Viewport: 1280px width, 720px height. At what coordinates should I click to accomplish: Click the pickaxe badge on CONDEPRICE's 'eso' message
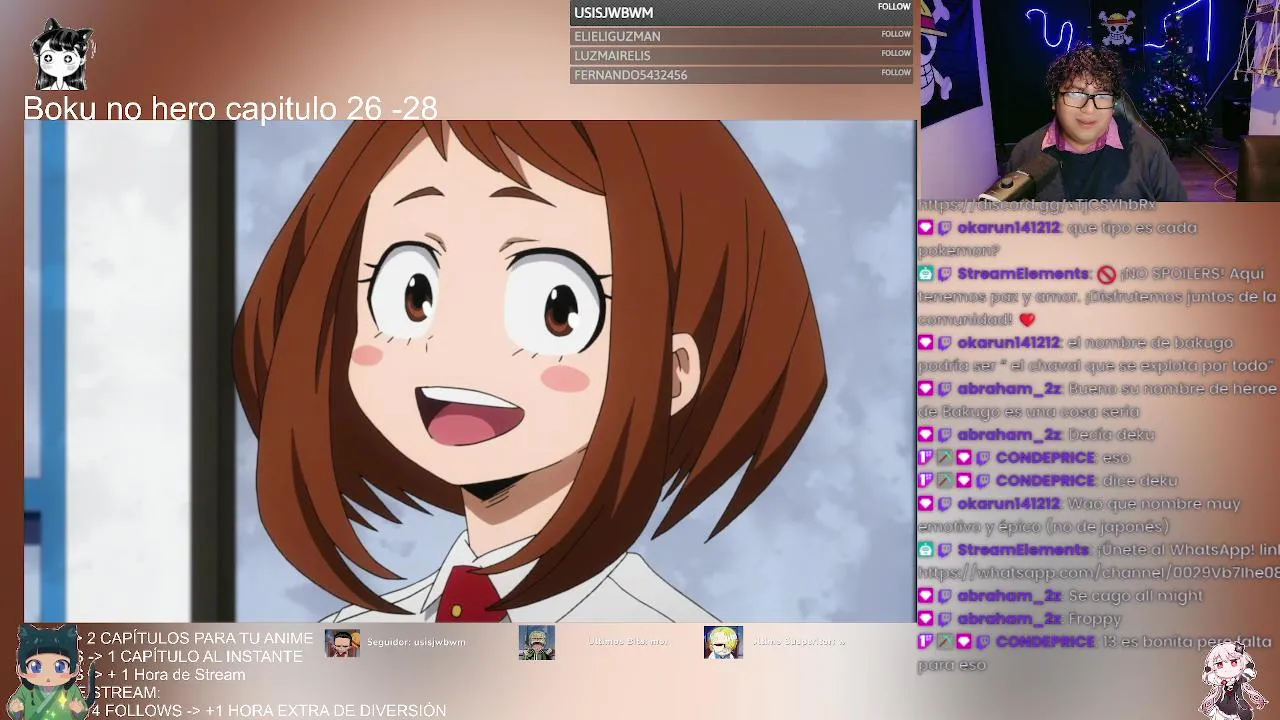[x=944, y=458]
